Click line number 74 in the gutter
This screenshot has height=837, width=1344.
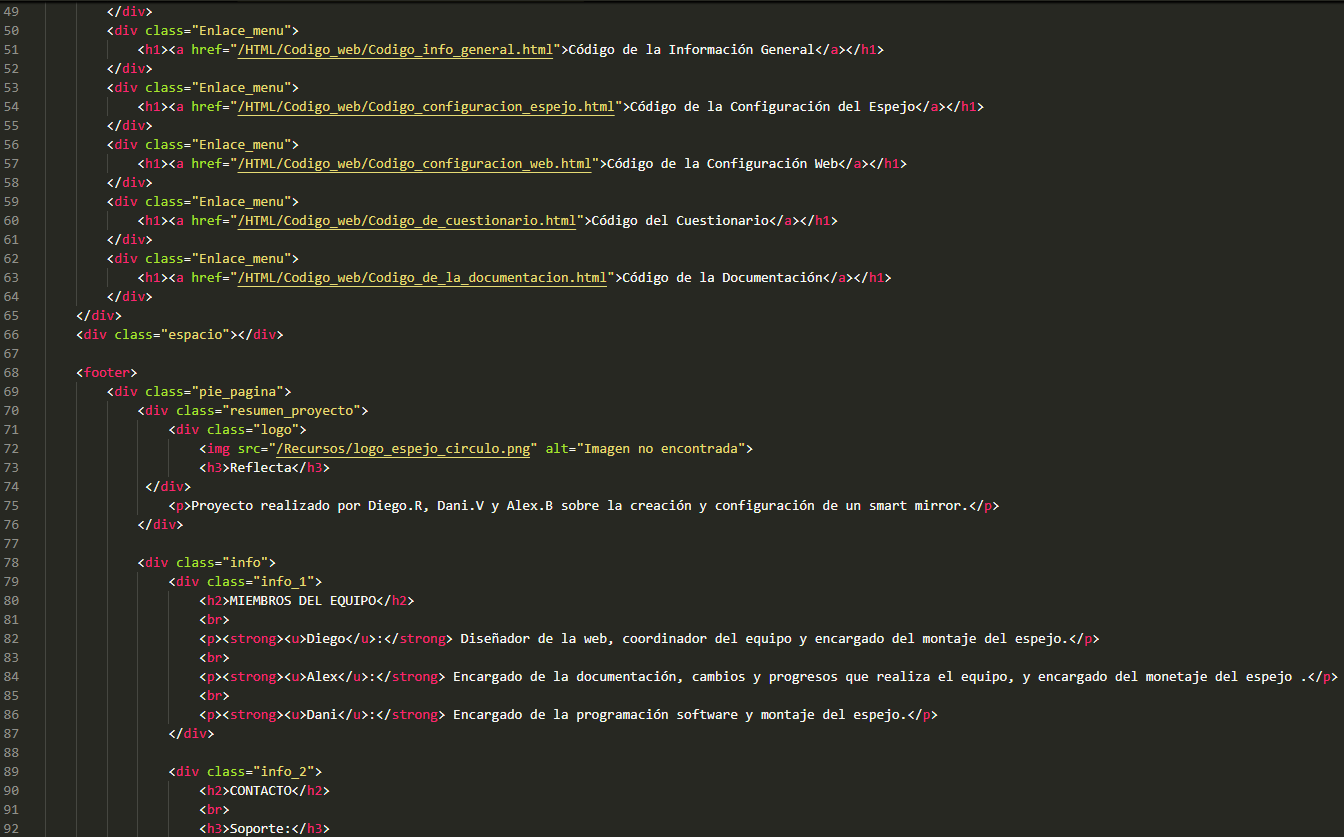pos(11,487)
